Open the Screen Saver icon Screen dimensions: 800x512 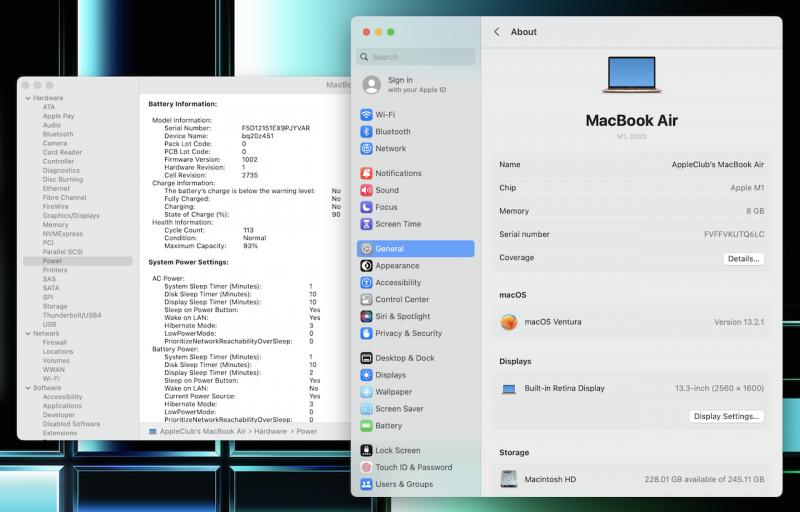(366, 408)
